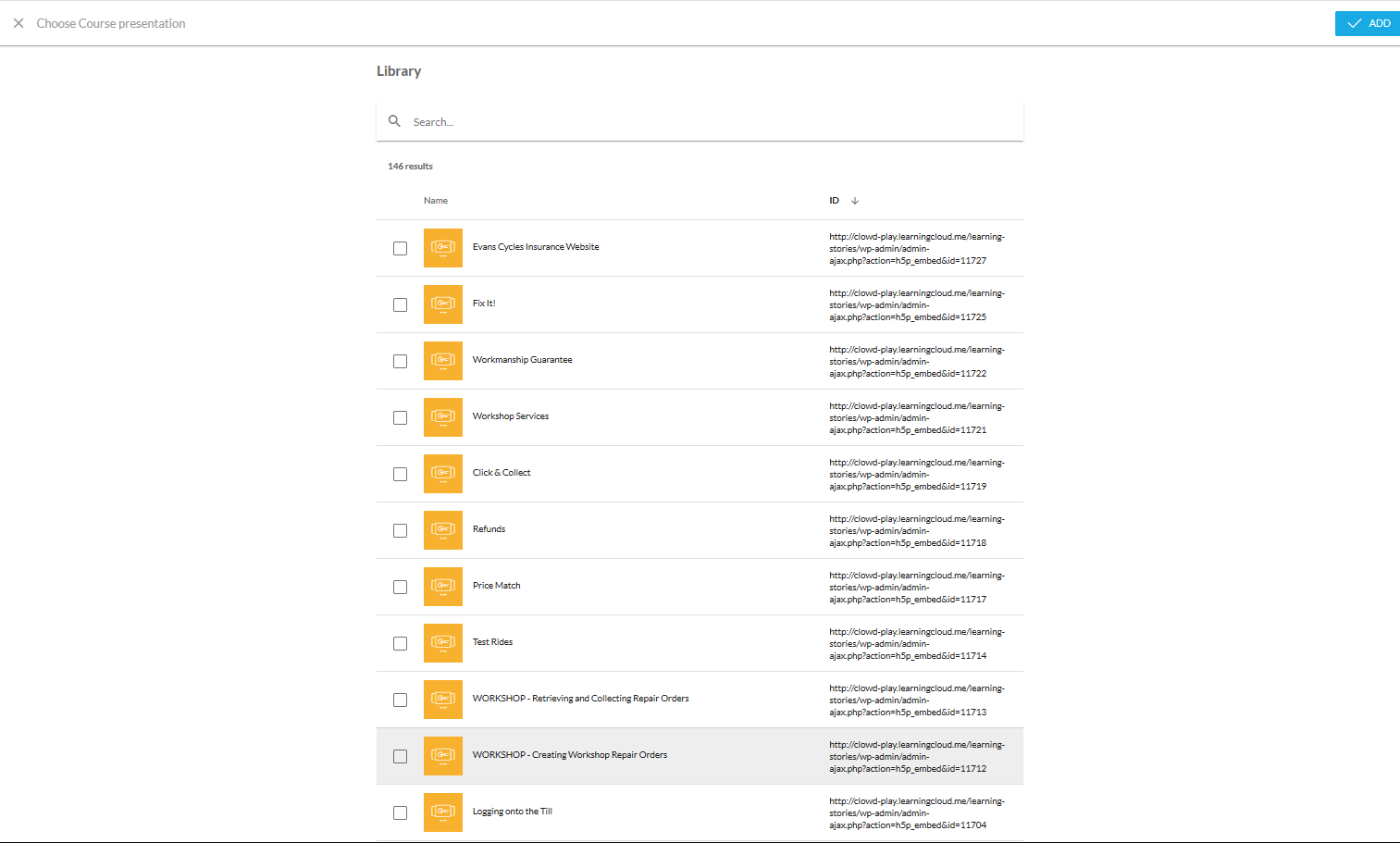
Task: Click 'WORKSHOP - Creating Workshop Repair Orders' text
Action: (570, 755)
